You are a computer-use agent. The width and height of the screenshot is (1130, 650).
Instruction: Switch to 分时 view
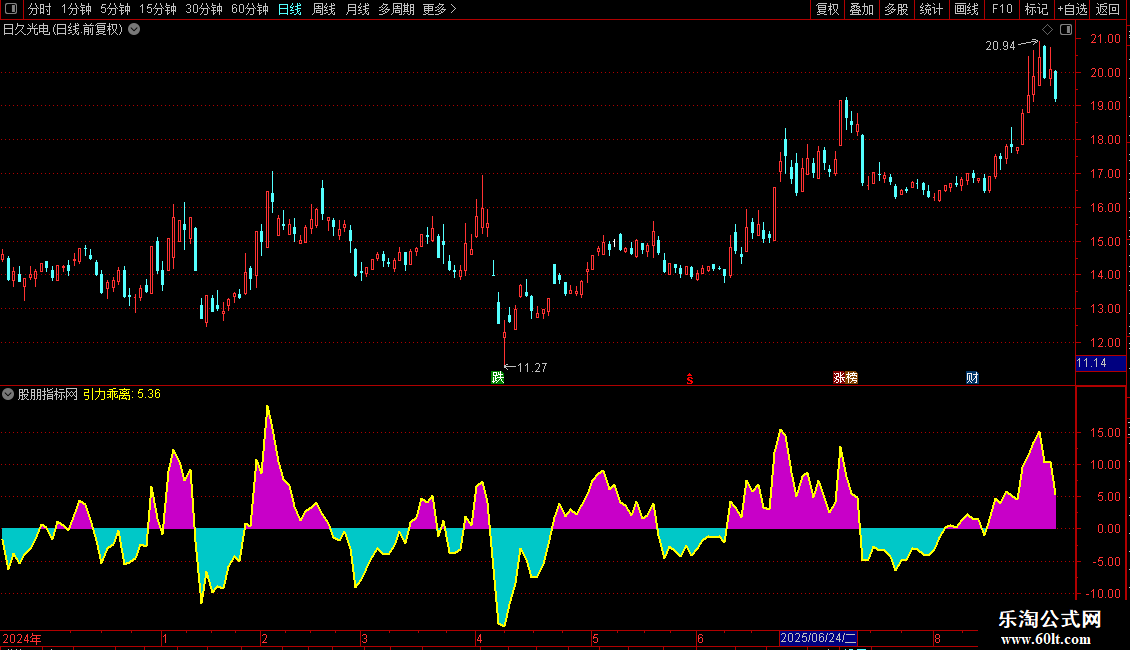pos(40,9)
